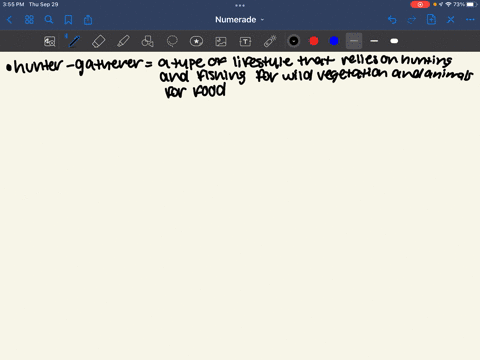Tap the three-dot multitasking handle at top
The width and height of the screenshot is (480, 360).
[240, 5]
